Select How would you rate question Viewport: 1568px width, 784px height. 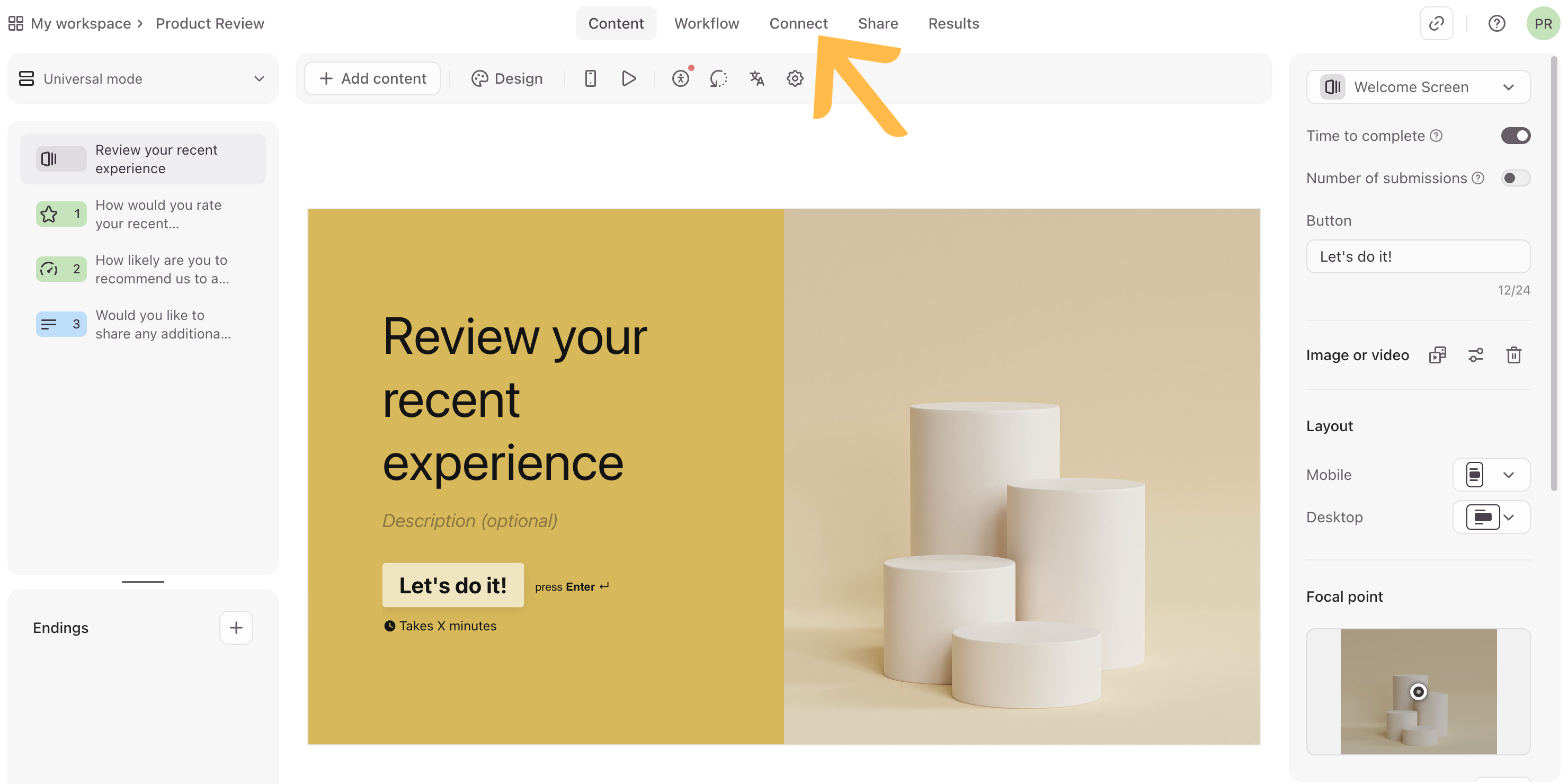coord(142,214)
